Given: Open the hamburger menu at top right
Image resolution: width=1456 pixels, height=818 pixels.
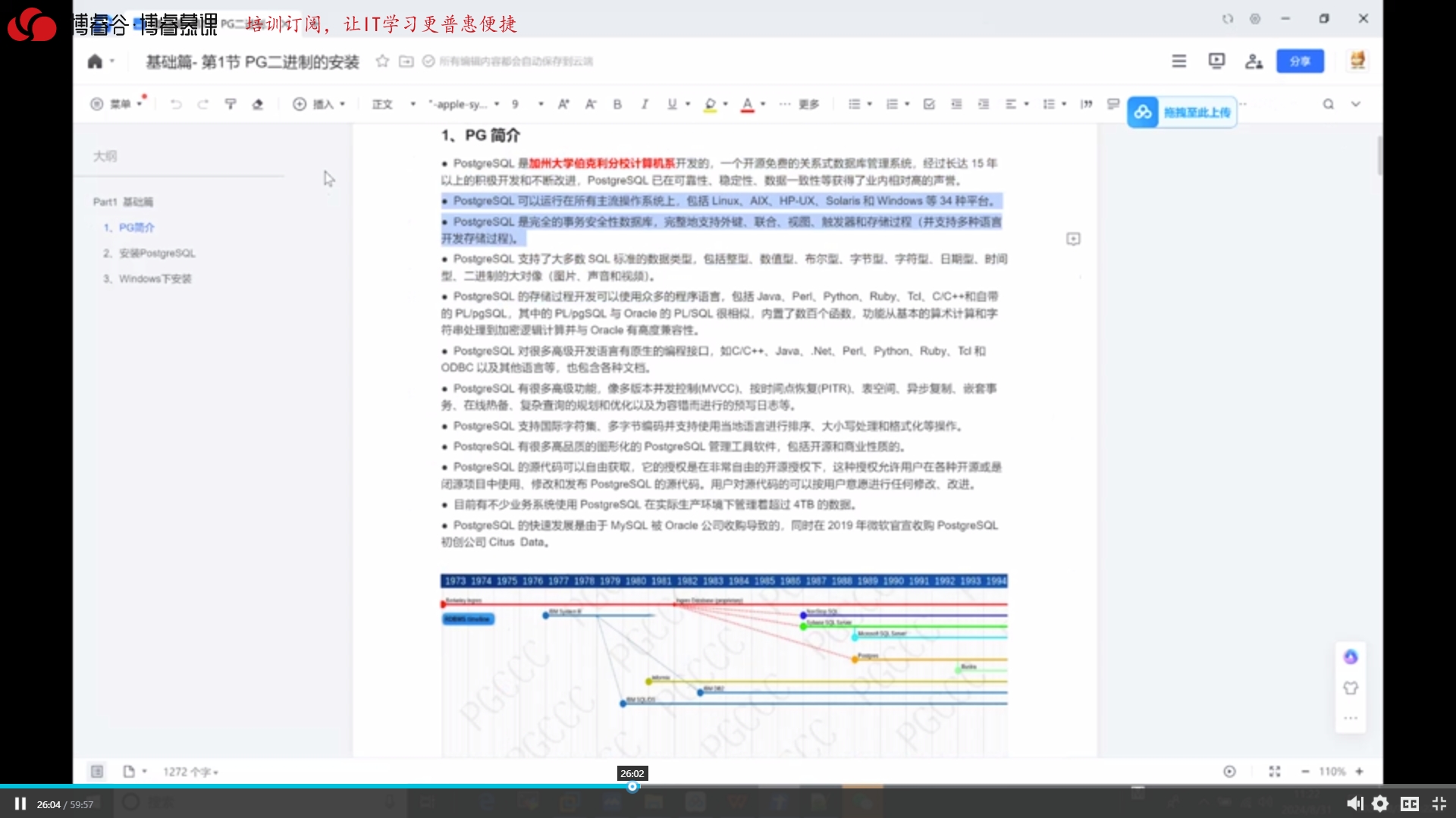Looking at the screenshot, I should point(1178,61).
